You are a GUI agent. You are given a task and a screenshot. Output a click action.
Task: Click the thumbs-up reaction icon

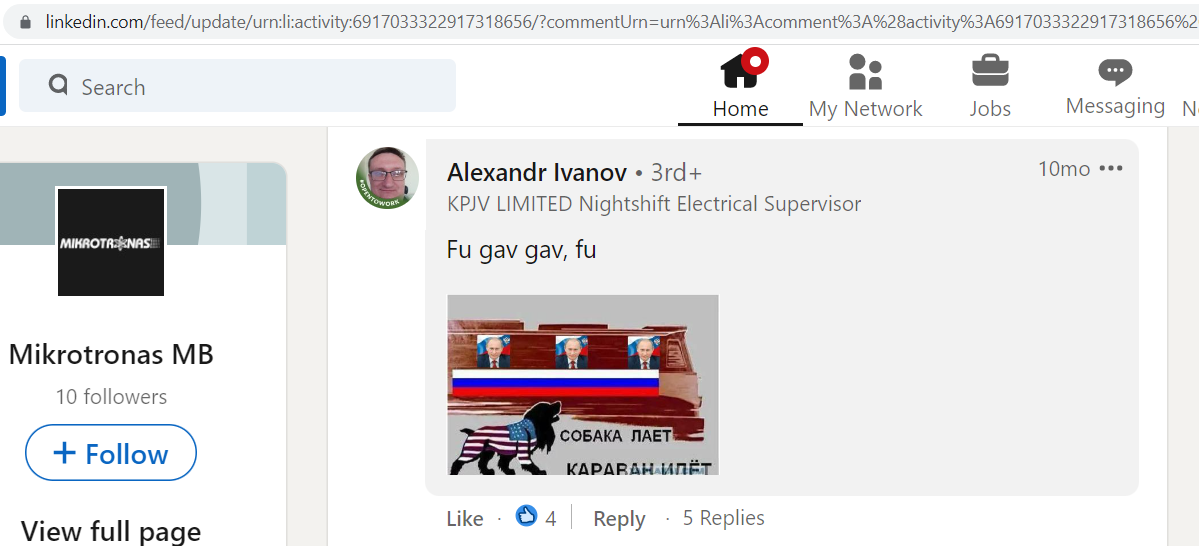(526, 516)
